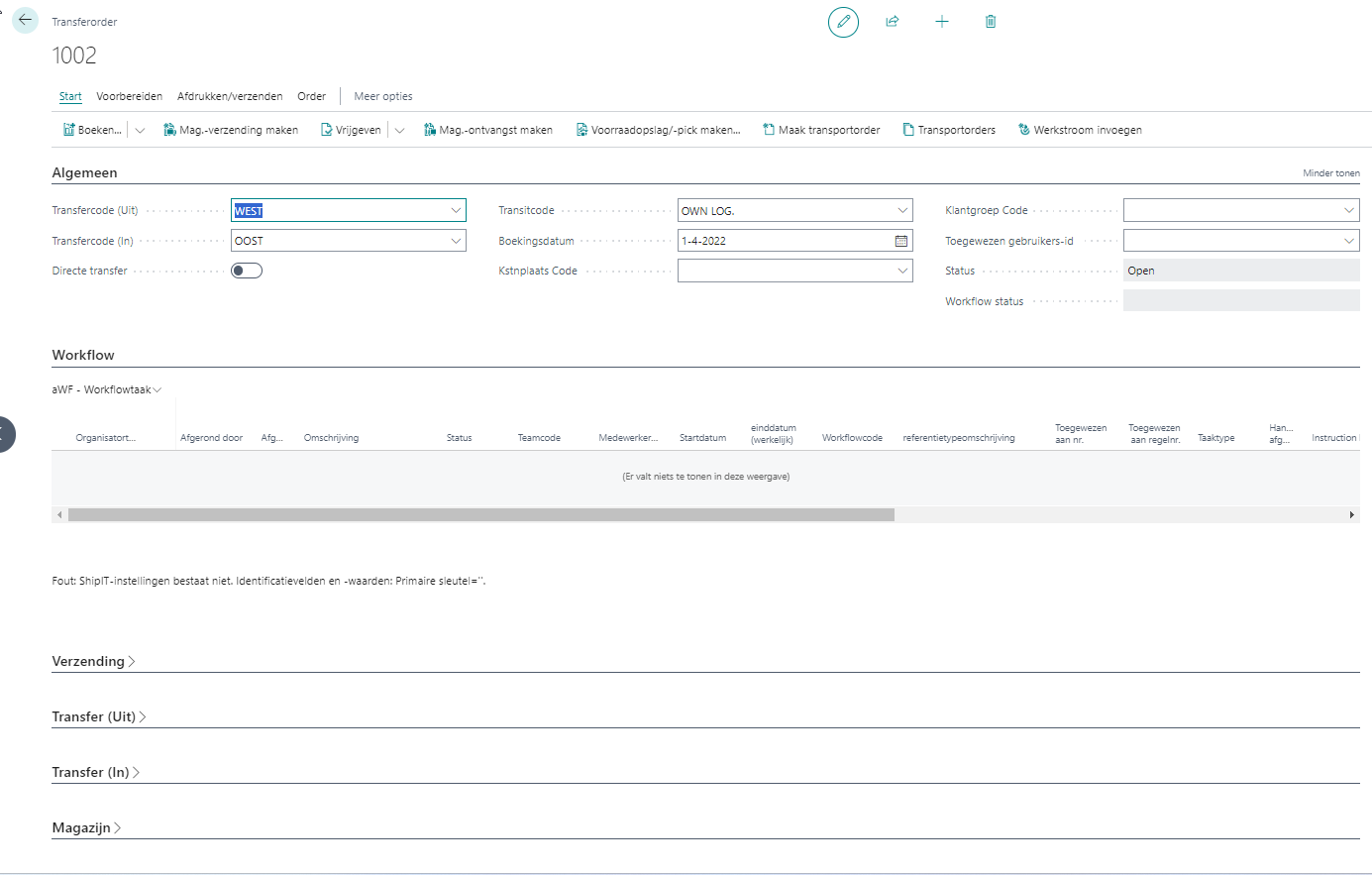Click Mag.-ontvangst maken
1372x875 pixels.
point(488,130)
